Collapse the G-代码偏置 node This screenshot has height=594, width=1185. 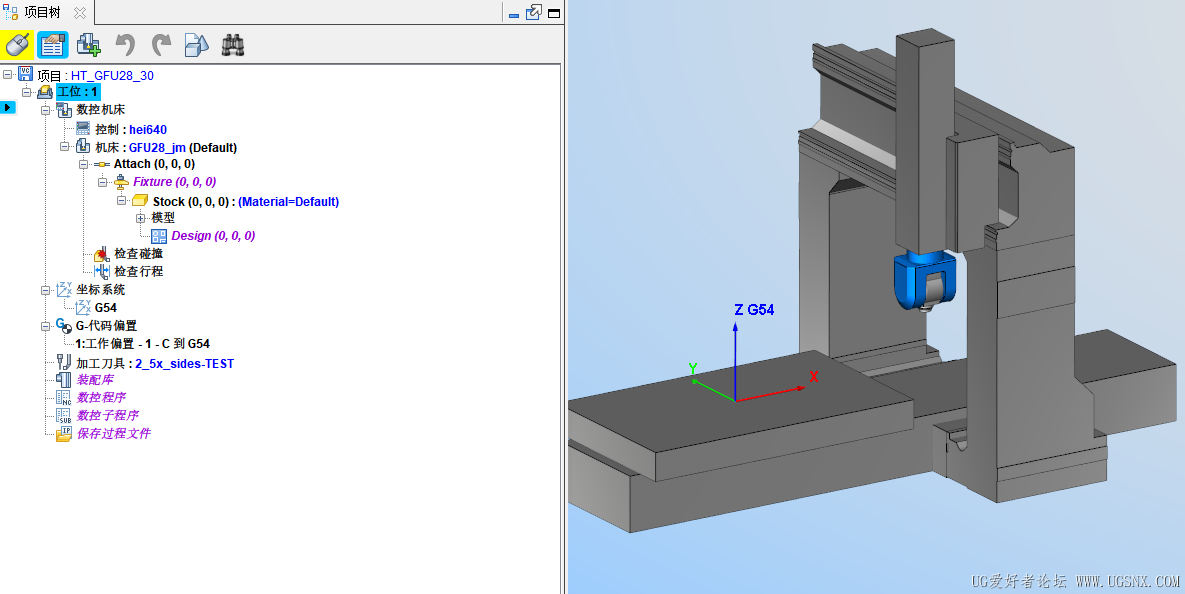[x=45, y=326]
